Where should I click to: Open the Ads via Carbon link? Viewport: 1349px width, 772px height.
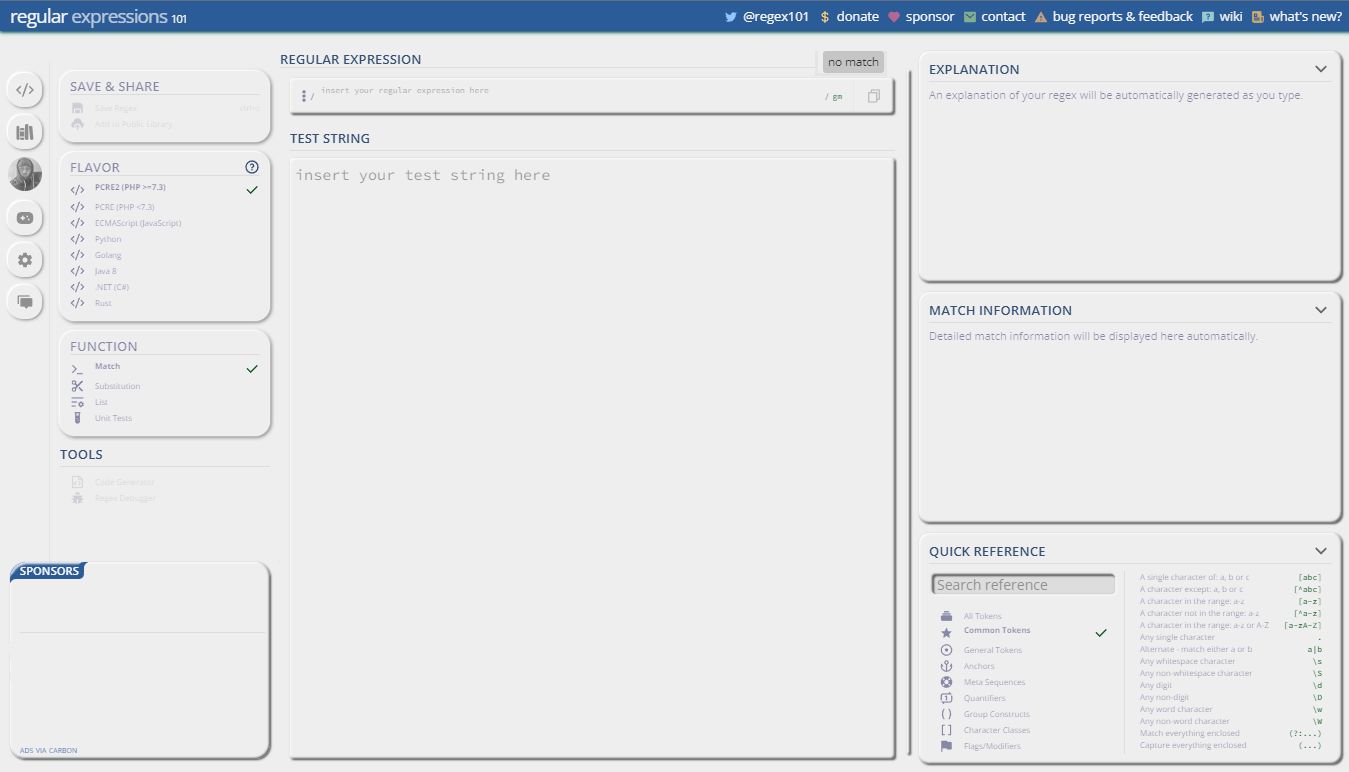coord(48,750)
